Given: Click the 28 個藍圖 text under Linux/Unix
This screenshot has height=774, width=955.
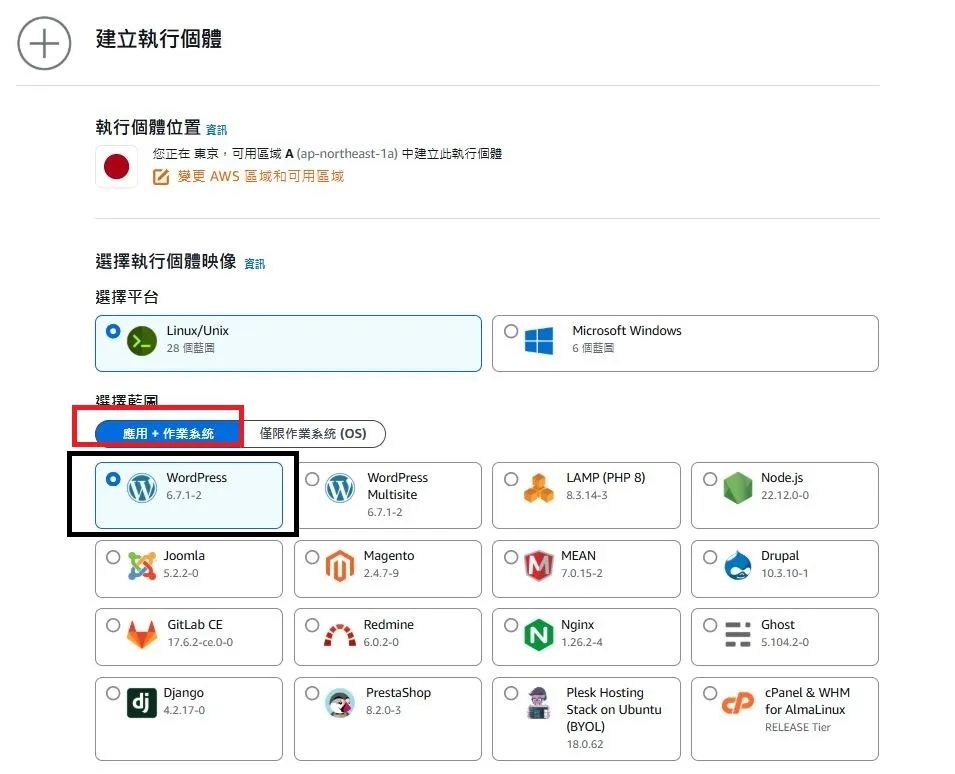Looking at the screenshot, I should pos(191,348).
